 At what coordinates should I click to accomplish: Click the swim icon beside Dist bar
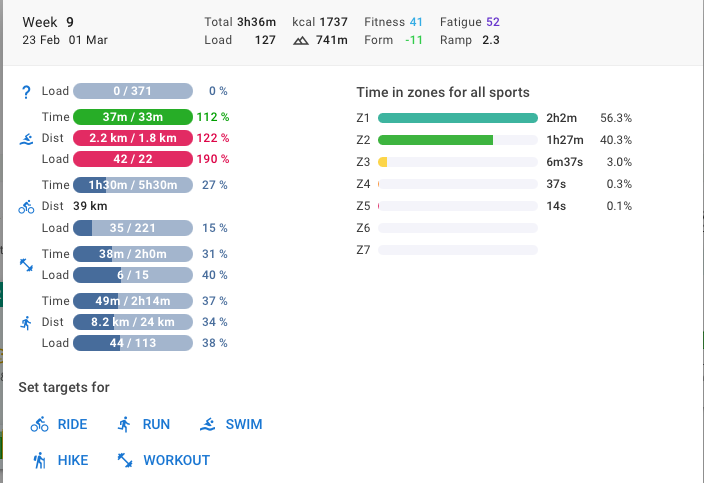tap(27, 138)
